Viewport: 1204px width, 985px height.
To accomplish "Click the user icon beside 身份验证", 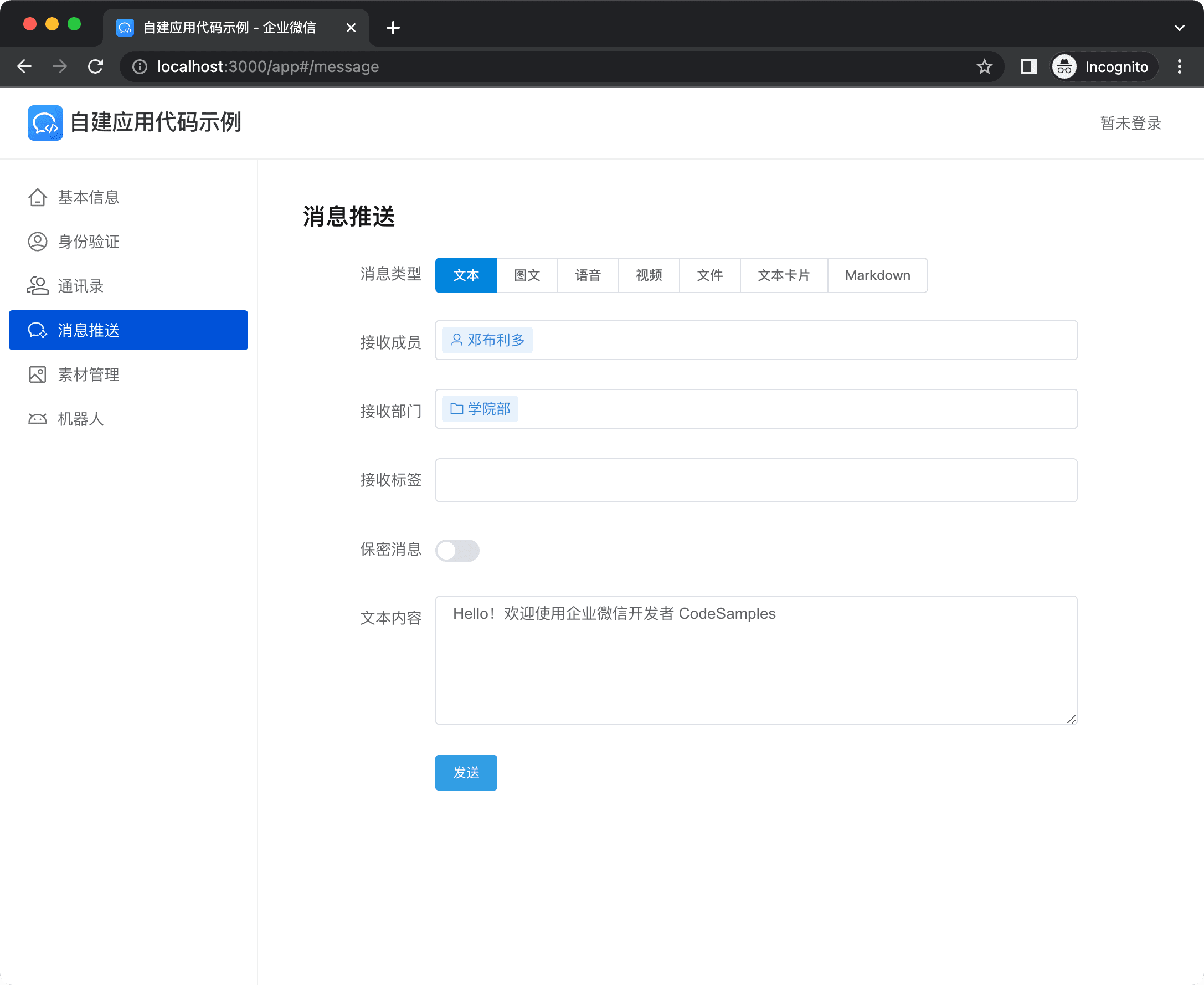I will 38,242.
